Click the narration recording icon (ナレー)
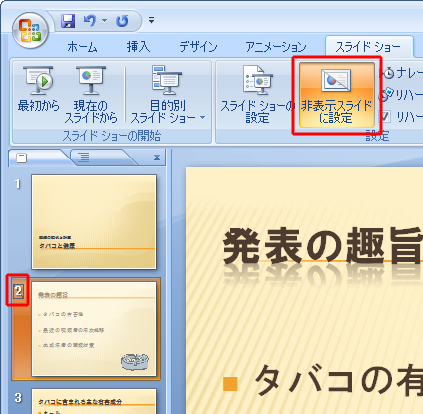This screenshot has height=414, width=423. click(x=389, y=73)
